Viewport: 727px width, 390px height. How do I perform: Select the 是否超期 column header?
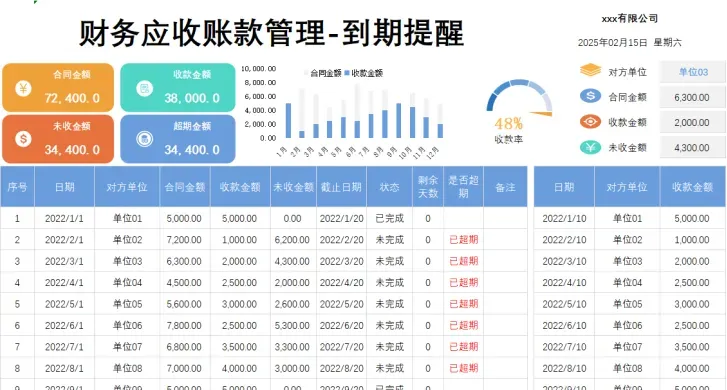(463, 187)
